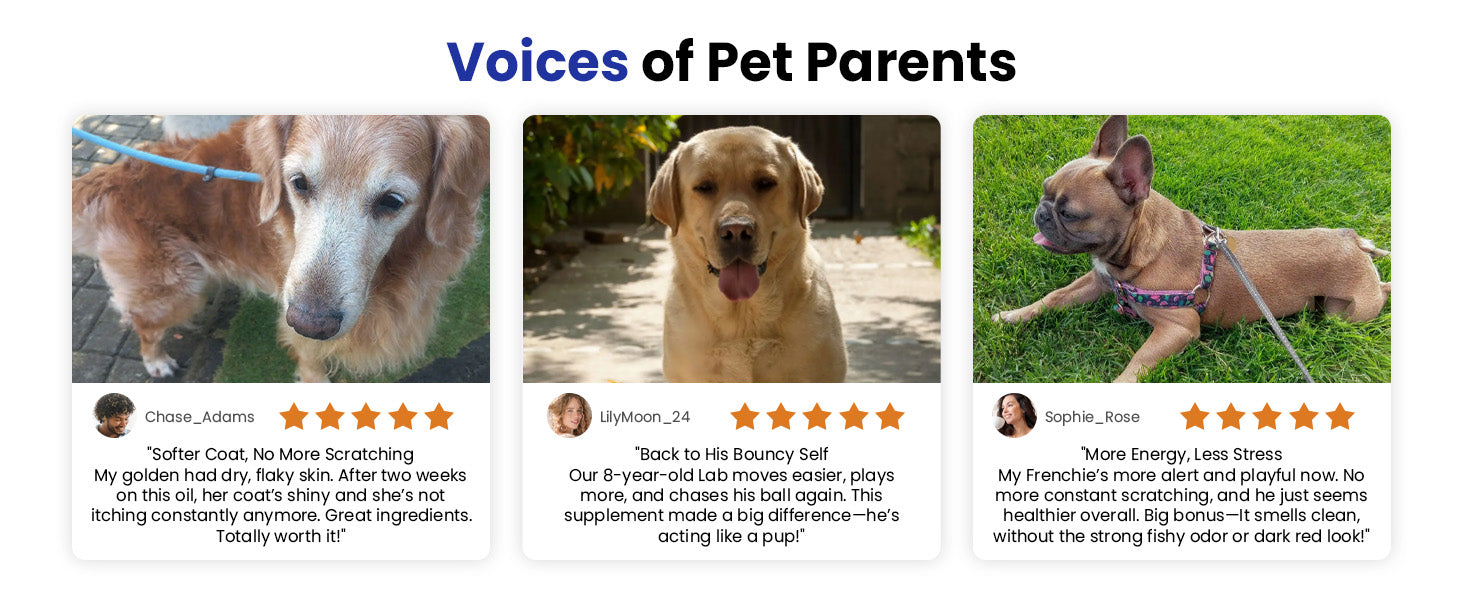The height and width of the screenshot is (600, 1464).
Task: Click "Back to His Bouncy Self" review title
Action: (x=731, y=455)
